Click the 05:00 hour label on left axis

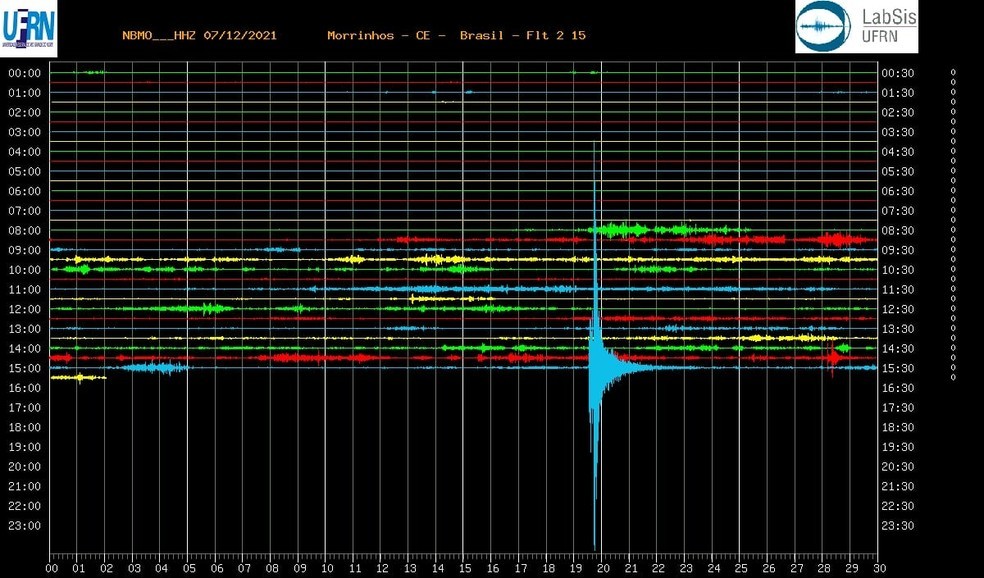pyautogui.click(x=24, y=171)
